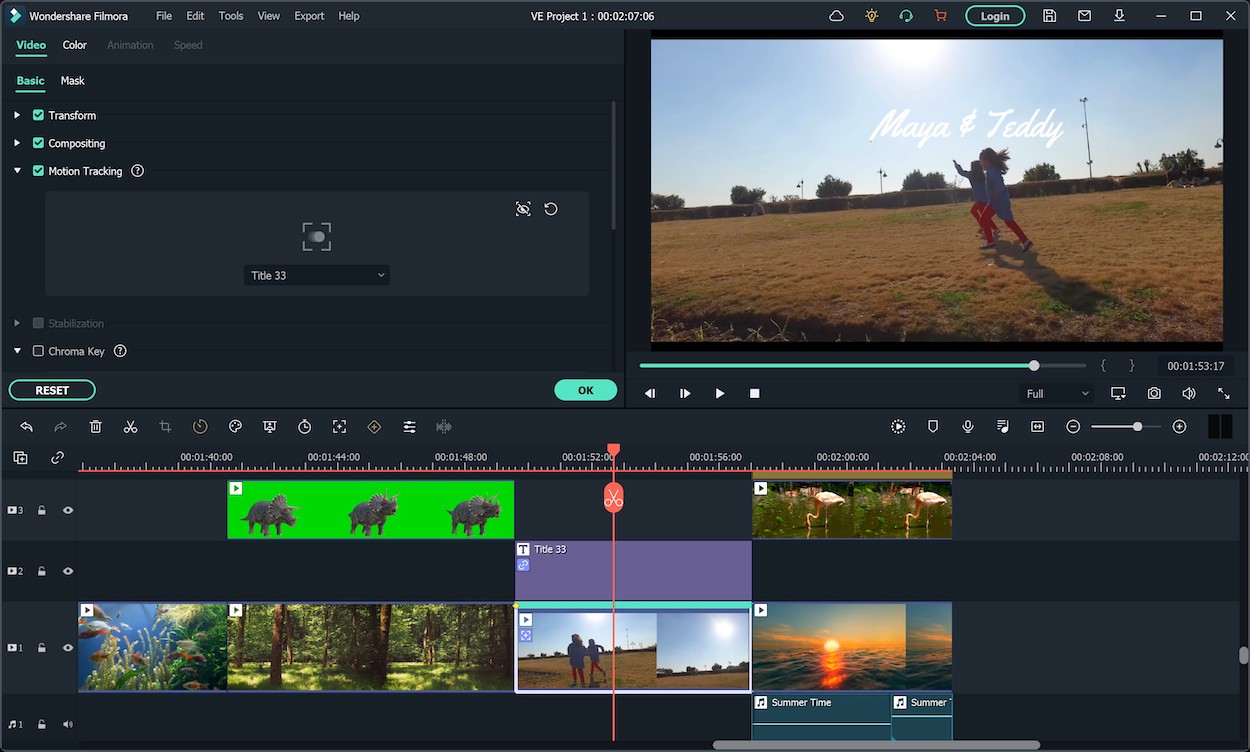Open the Export menu
Screen dimensions: 1250x752
click(x=309, y=16)
